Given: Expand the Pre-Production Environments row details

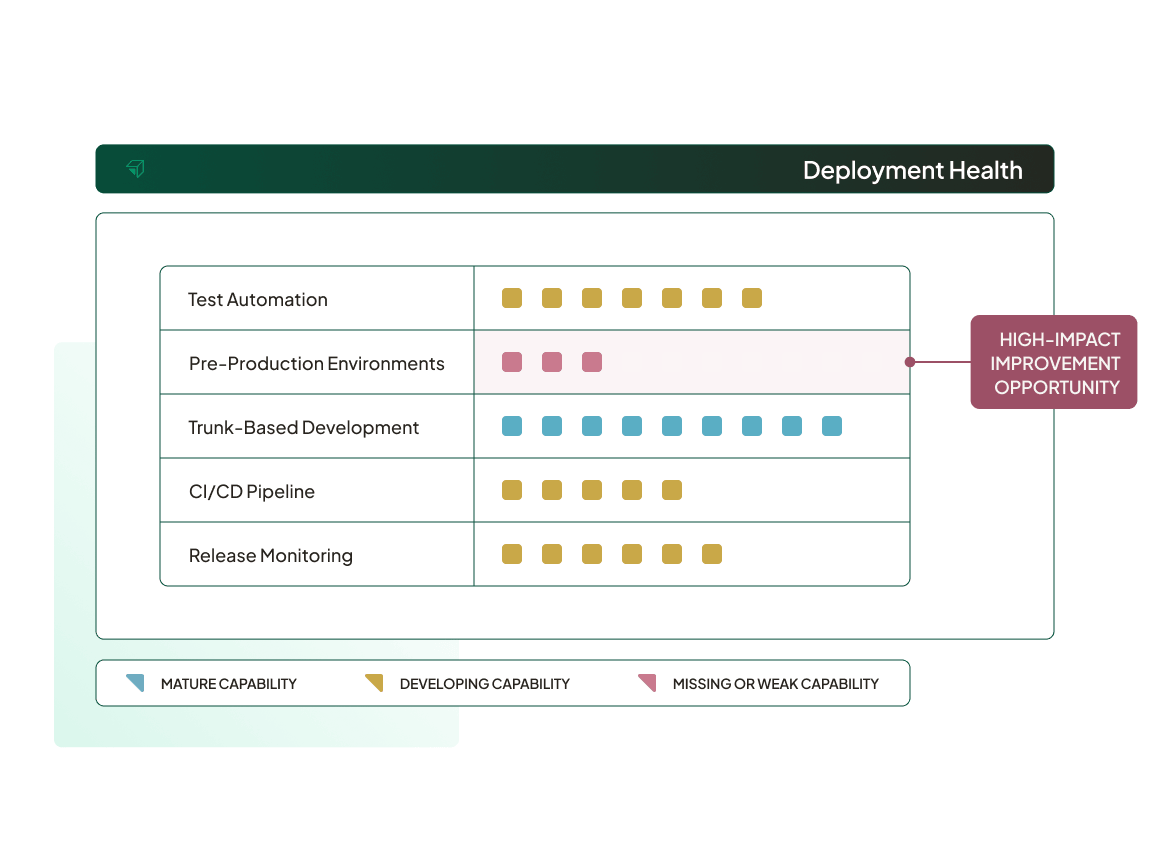Looking at the screenshot, I should point(316,362).
